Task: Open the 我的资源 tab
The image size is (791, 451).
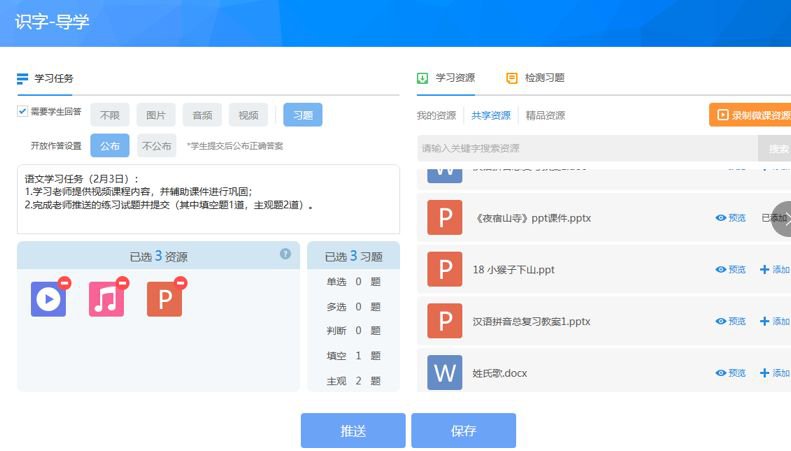Action: [436, 115]
